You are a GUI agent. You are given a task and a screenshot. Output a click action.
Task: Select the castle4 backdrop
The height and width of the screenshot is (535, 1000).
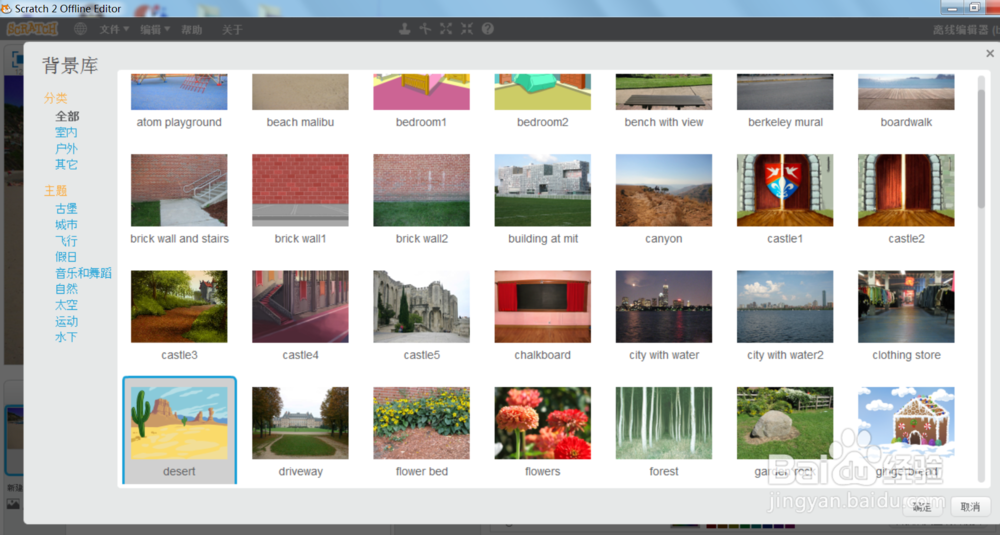(300, 315)
